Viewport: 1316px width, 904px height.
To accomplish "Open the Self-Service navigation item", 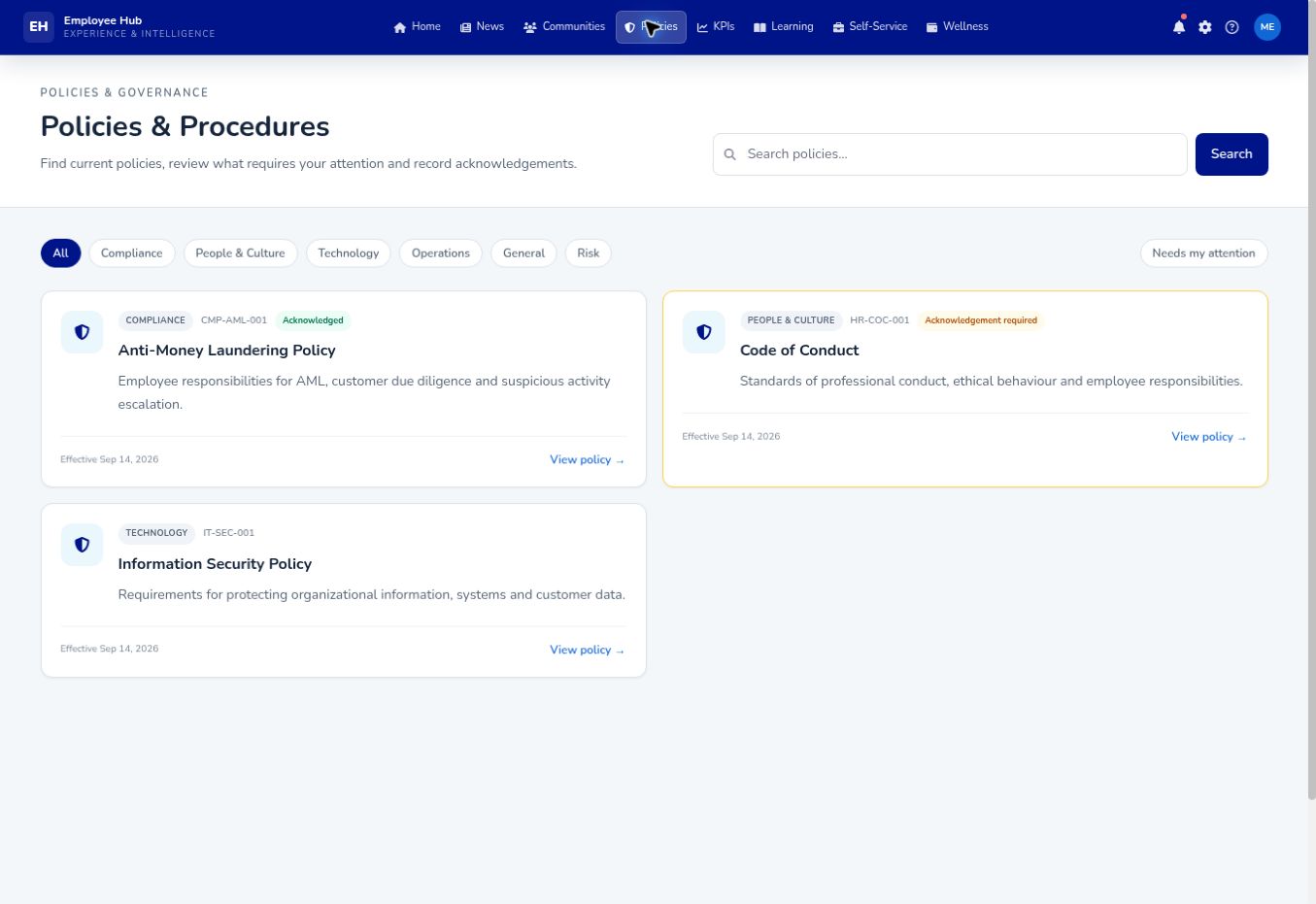I will 870,27.
